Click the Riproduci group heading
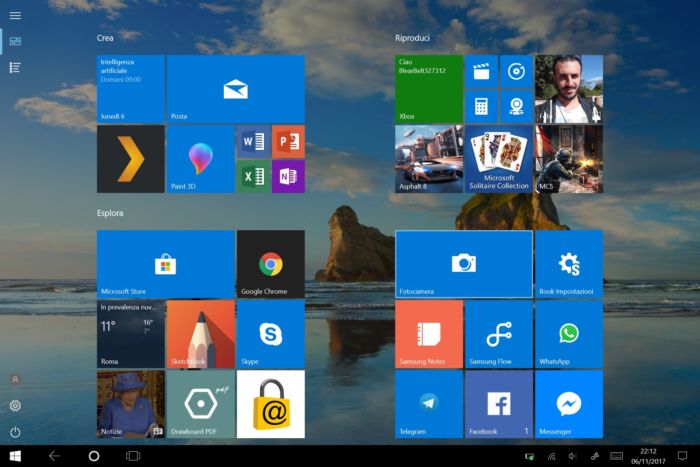The image size is (700, 467). click(x=412, y=38)
